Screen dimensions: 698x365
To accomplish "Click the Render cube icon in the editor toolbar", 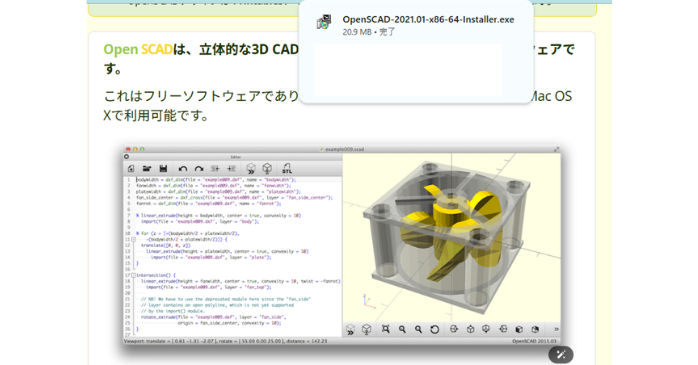I will tap(267, 168).
